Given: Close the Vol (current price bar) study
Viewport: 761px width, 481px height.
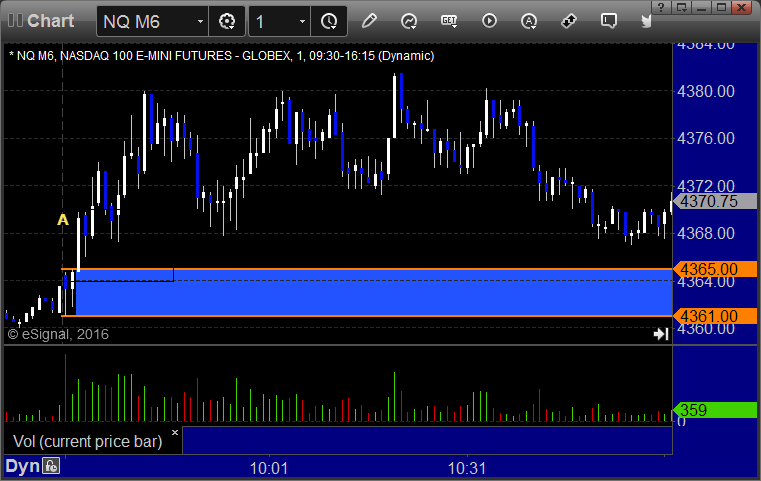Looking at the screenshot, I should pos(175,432).
